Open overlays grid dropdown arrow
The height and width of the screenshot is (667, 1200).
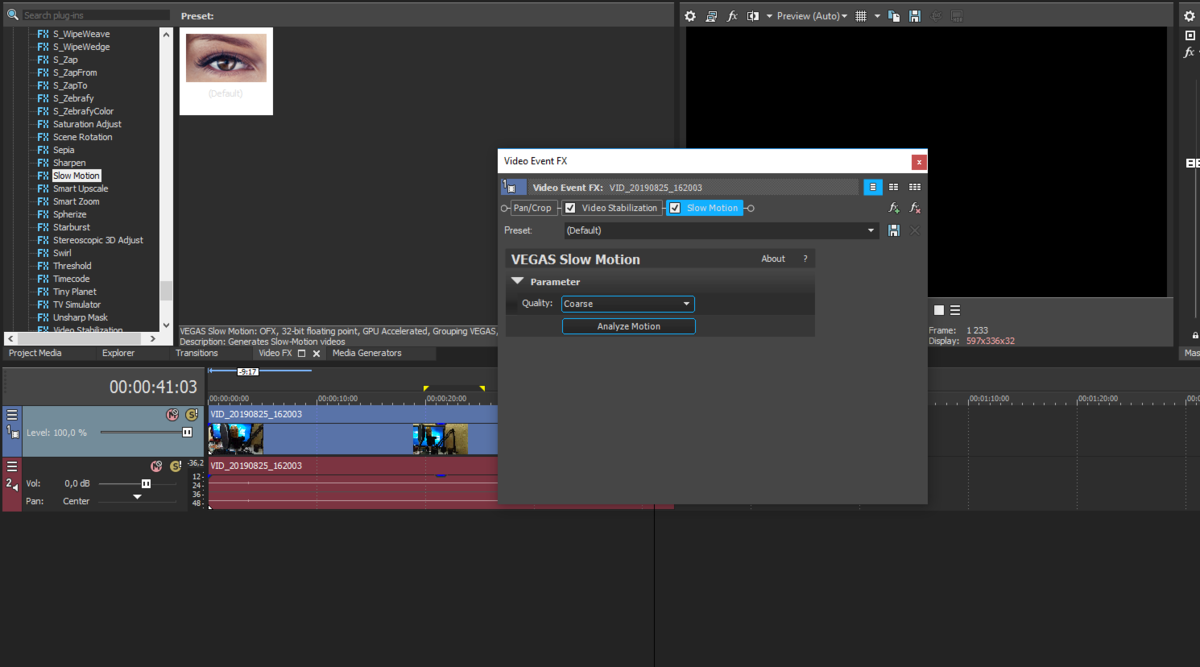[877, 16]
